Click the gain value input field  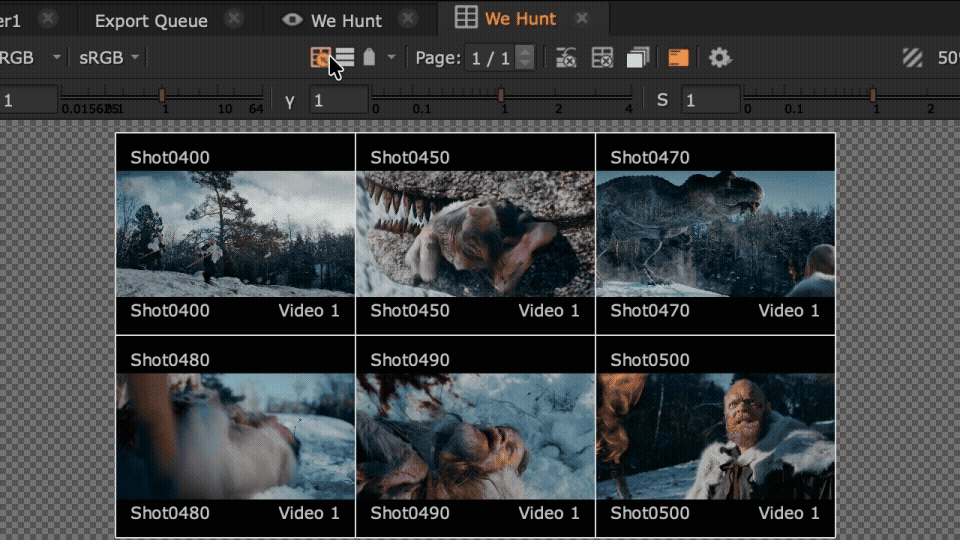(x=28, y=100)
